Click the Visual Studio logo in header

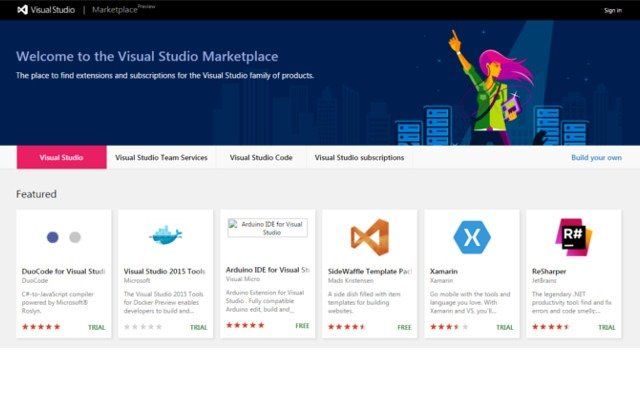tap(46, 10)
